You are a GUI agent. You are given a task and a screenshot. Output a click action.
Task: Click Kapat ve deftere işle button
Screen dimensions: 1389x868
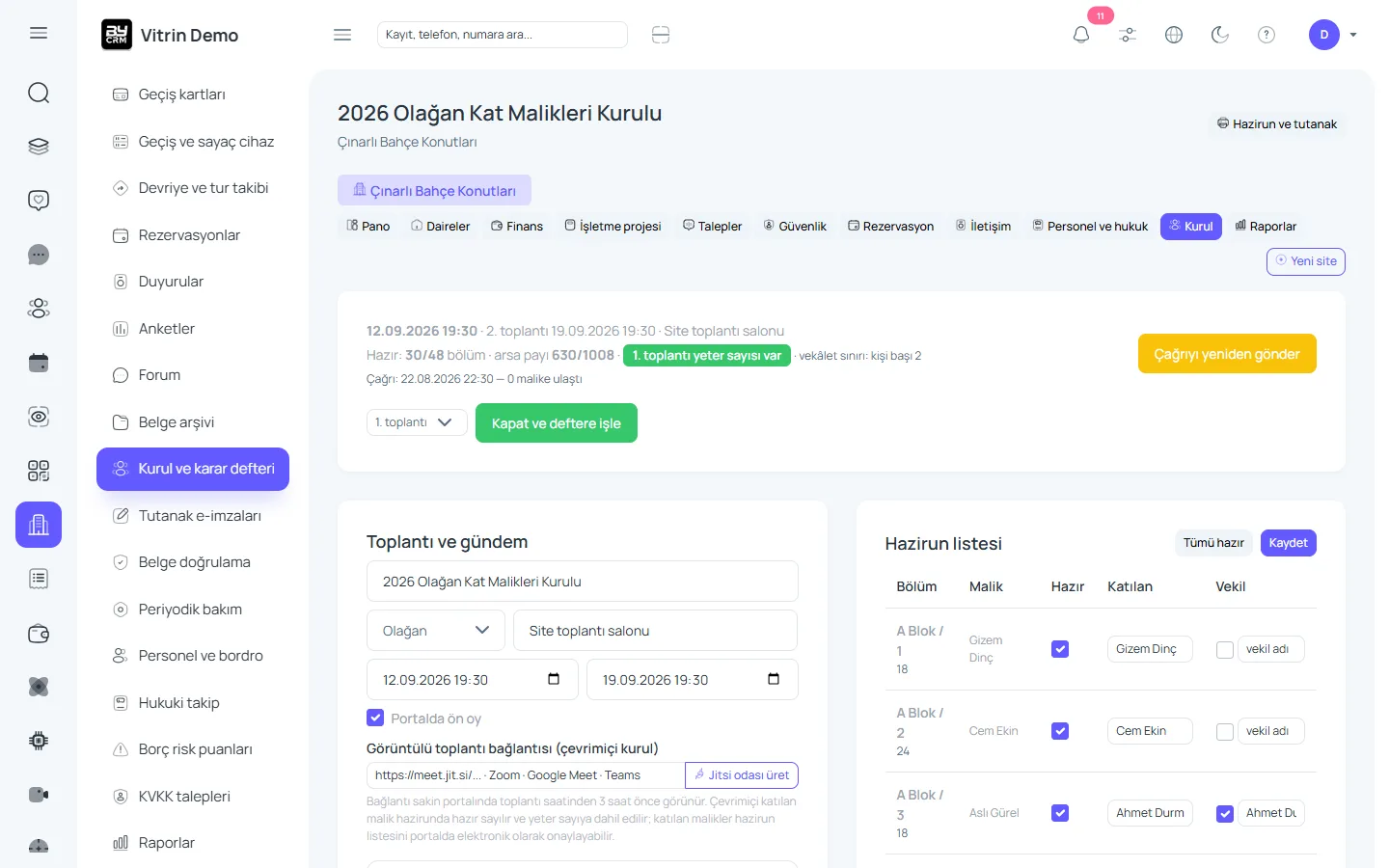pos(557,423)
